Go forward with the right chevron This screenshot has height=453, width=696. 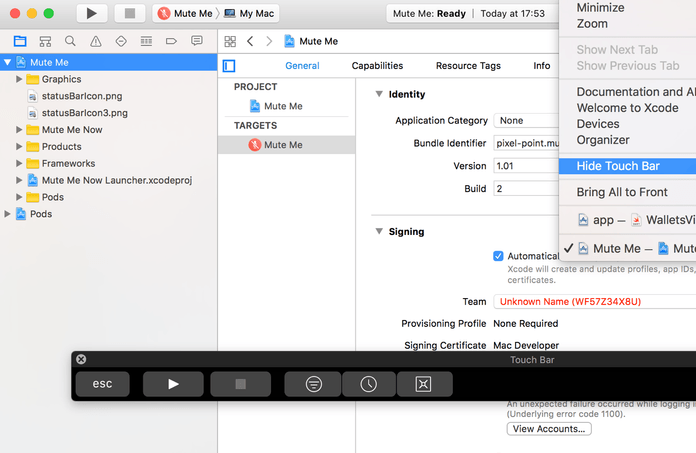[x=269, y=41]
